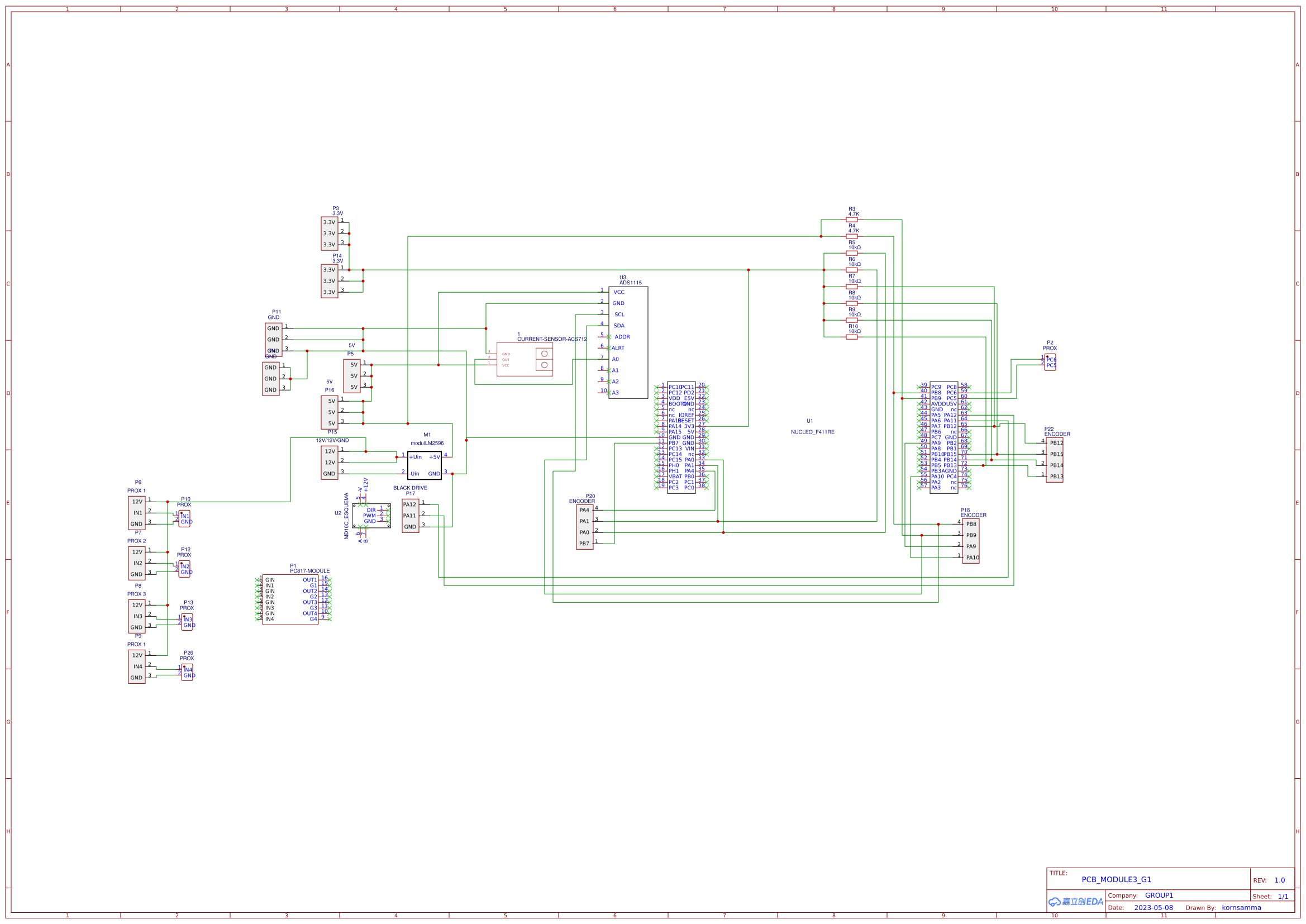
Task: Click the EDA logo in title block
Action: (1076, 902)
